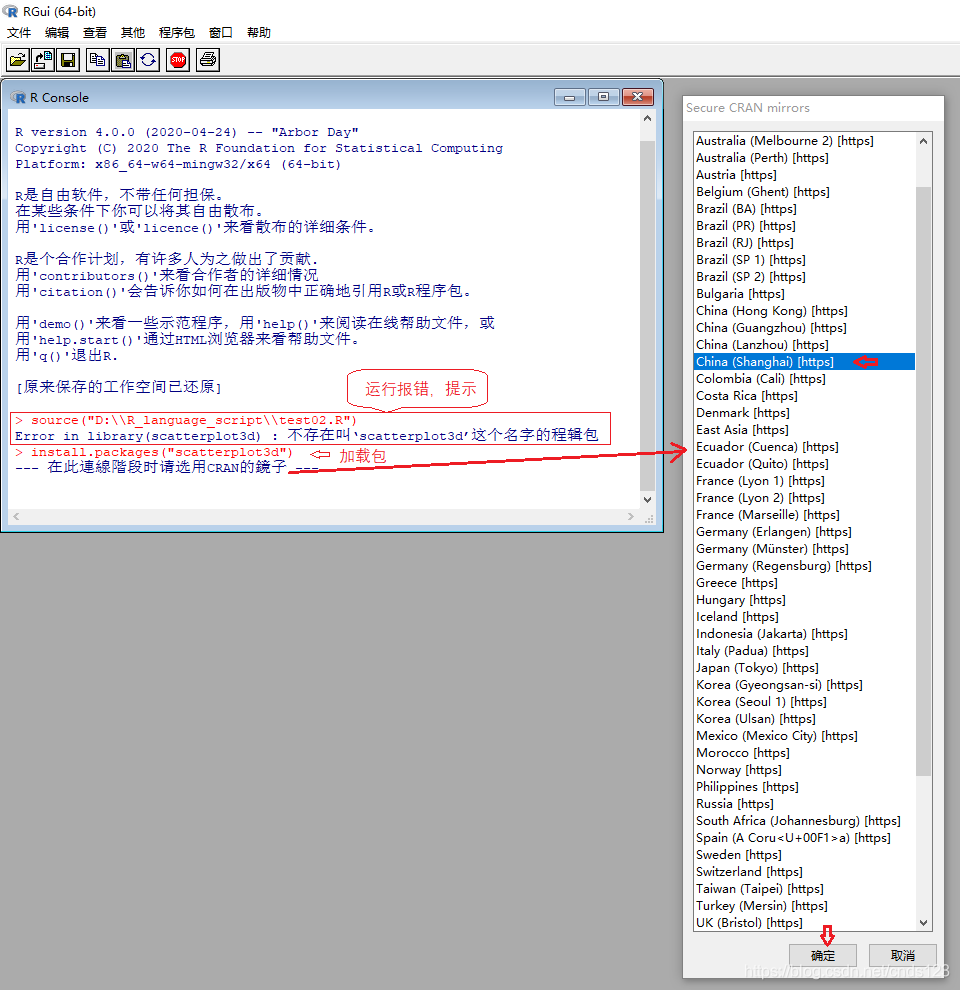Click up arrow of CRAN mirrors list scrollbar
This screenshot has width=960, height=990.
(923, 141)
